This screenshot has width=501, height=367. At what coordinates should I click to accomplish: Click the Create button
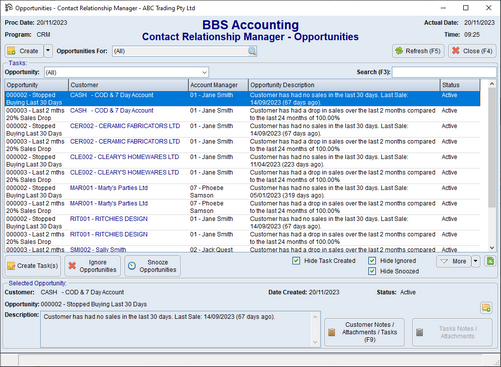point(24,51)
